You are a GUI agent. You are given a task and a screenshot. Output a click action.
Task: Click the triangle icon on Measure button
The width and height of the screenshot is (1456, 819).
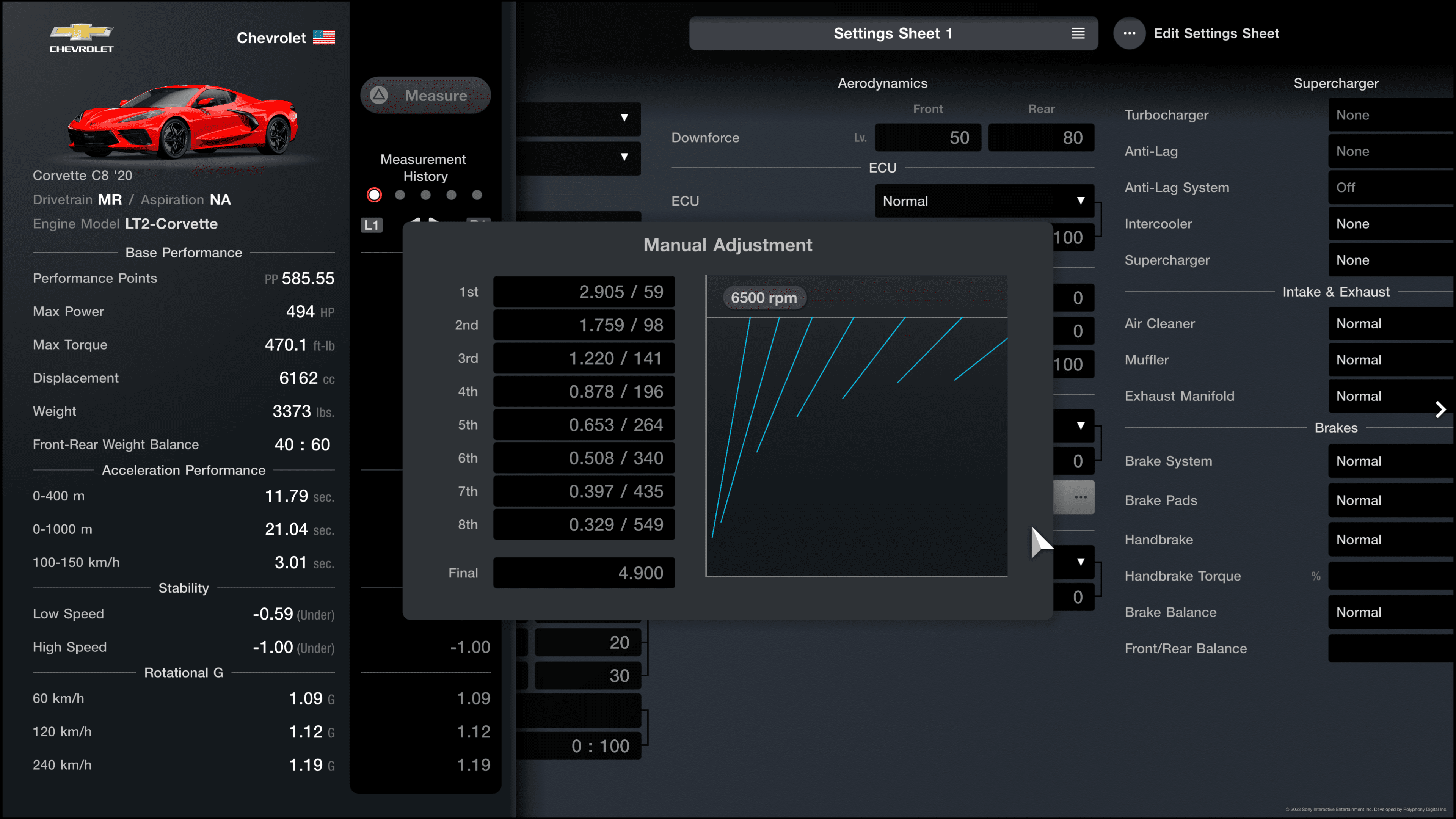click(379, 95)
